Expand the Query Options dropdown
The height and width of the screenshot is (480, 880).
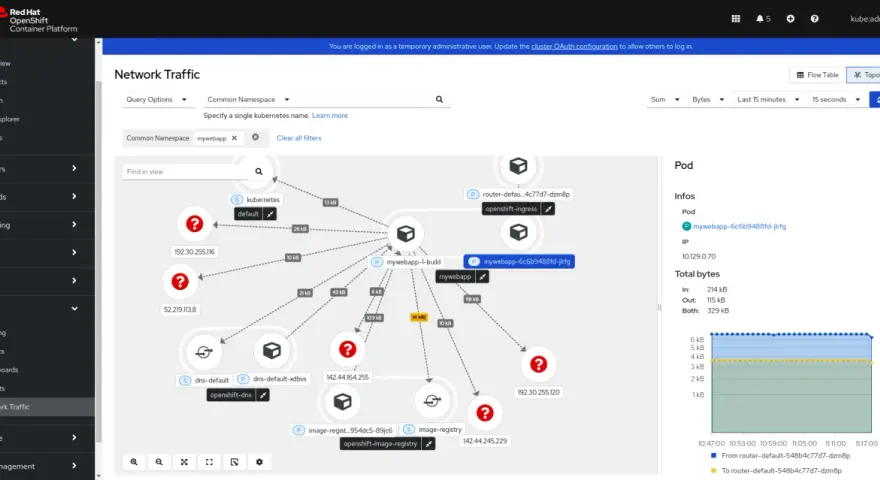(156, 99)
